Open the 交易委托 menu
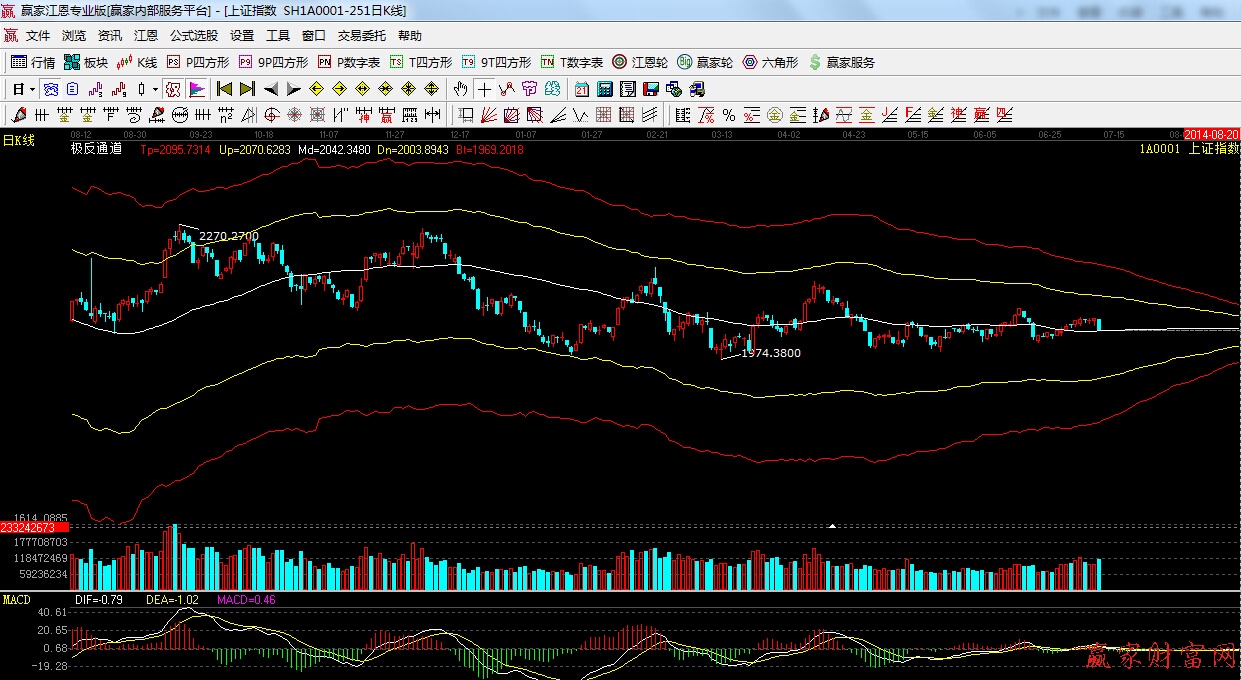The width and height of the screenshot is (1241, 680). (361, 36)
